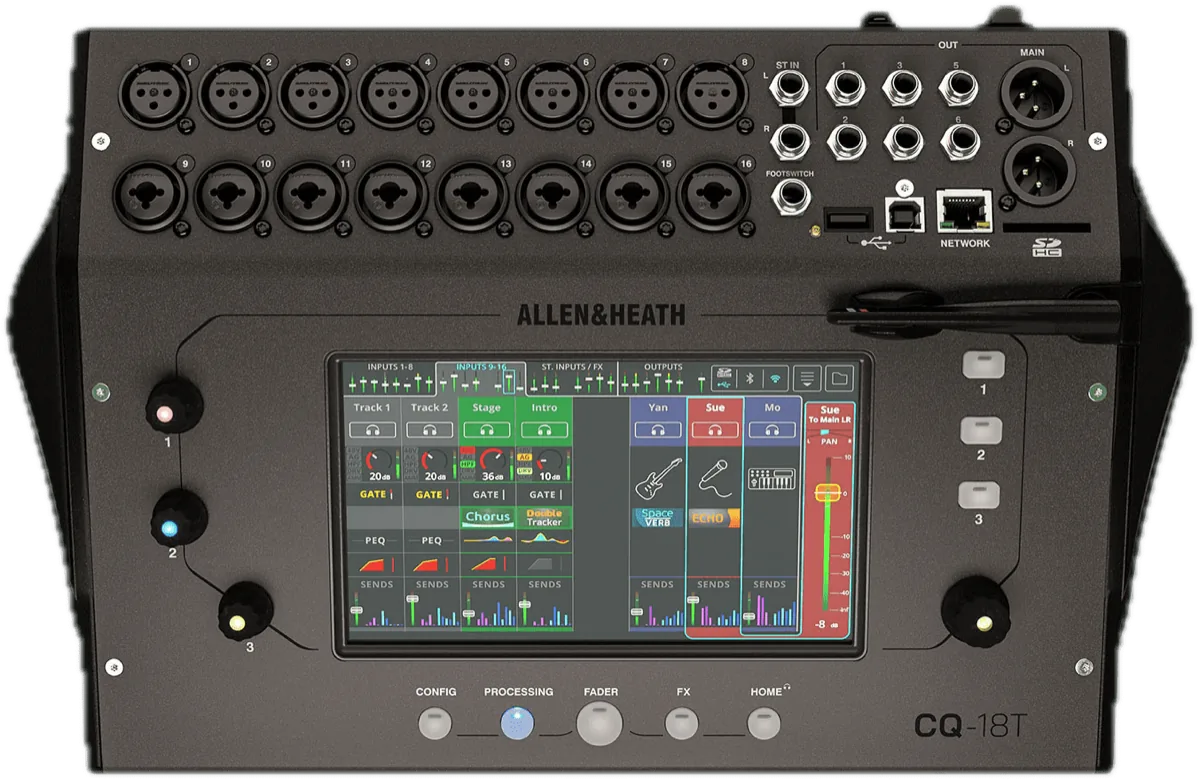The image size is (1200, 781).
Task: Push the CONFIG hardware button
Action: coord(436,723)
